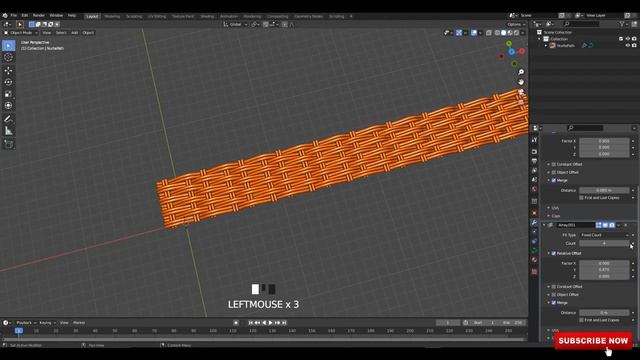The width and height of the screenshot is (640, 360).
Task: Enable Object Offset in Array.001 modifier
Action: pos(554,295)
